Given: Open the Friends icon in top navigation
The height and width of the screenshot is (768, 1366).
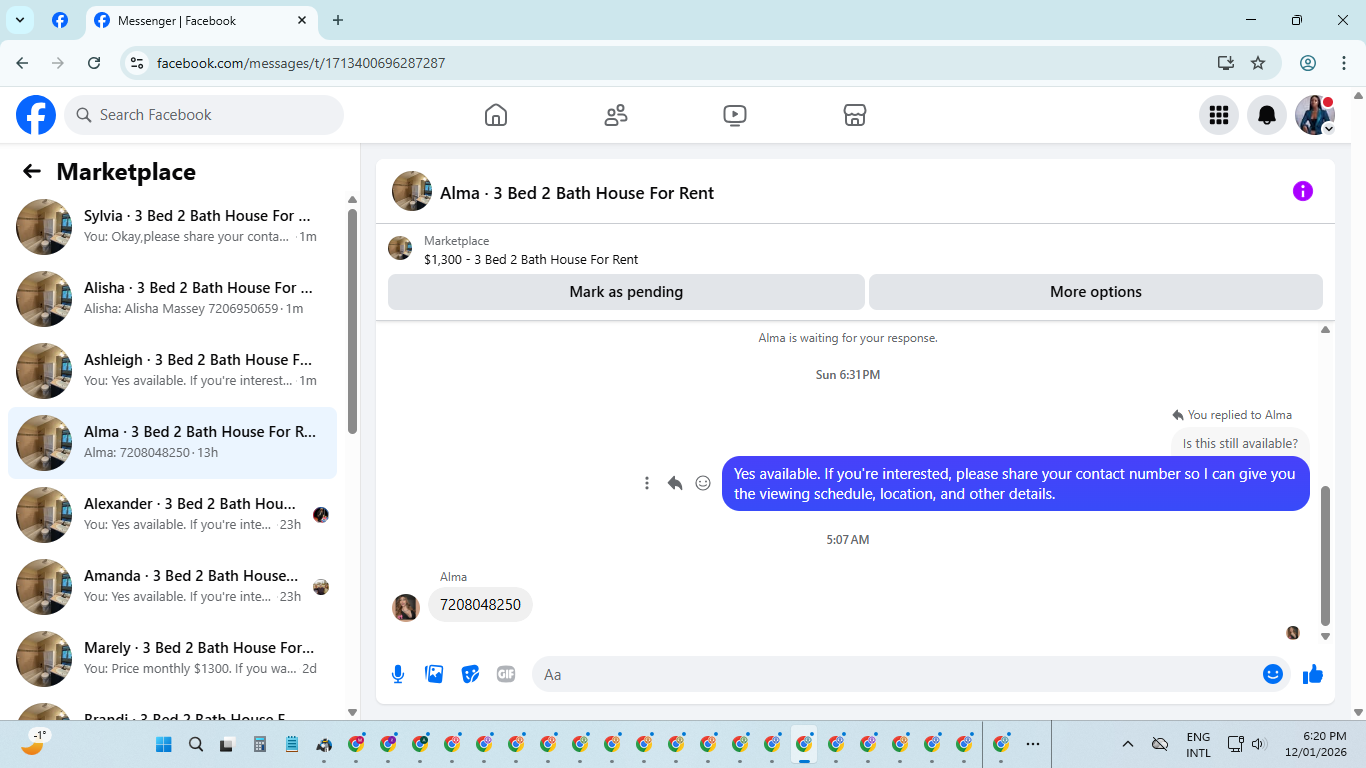Looking at the screenshot, I should (615, 115).
